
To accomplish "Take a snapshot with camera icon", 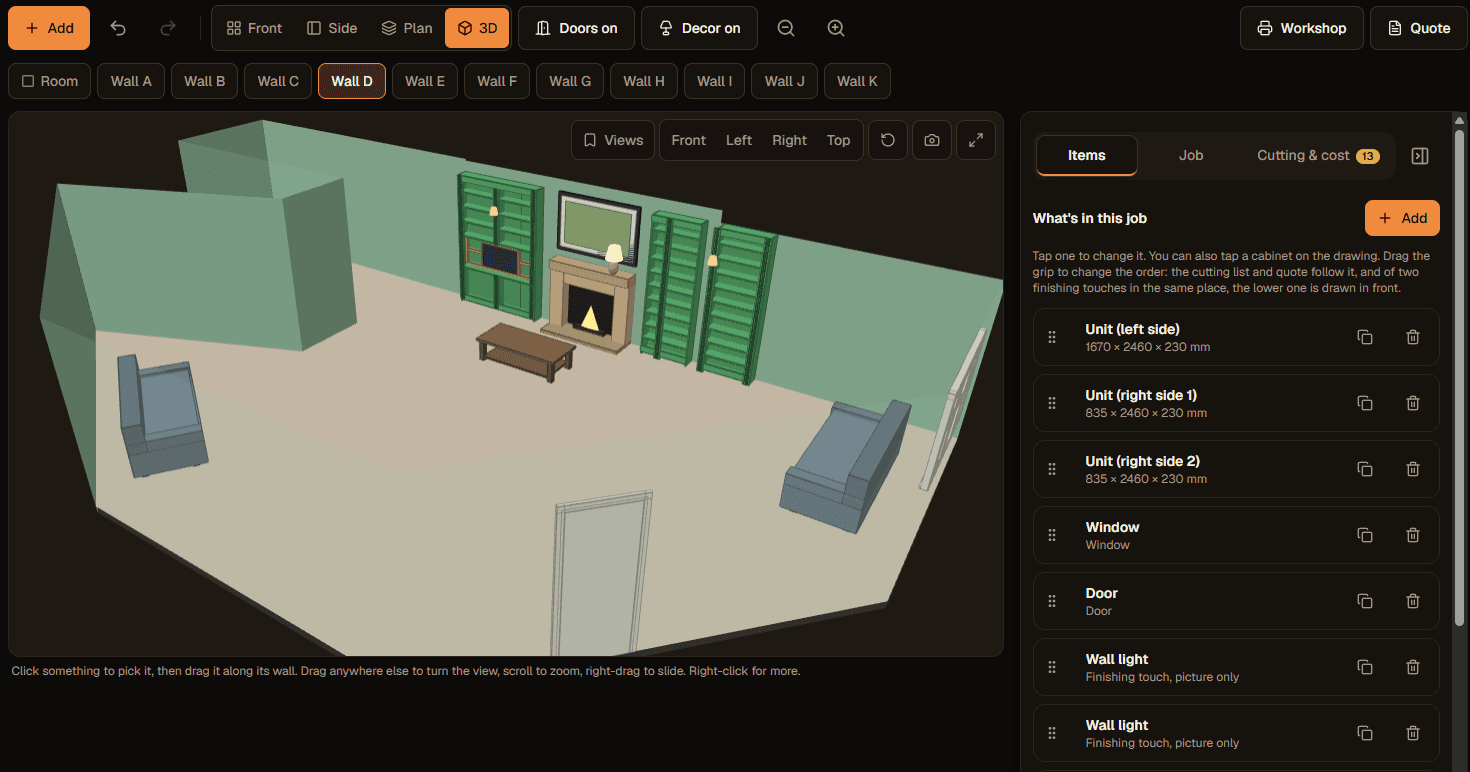I will coord(932,140).
